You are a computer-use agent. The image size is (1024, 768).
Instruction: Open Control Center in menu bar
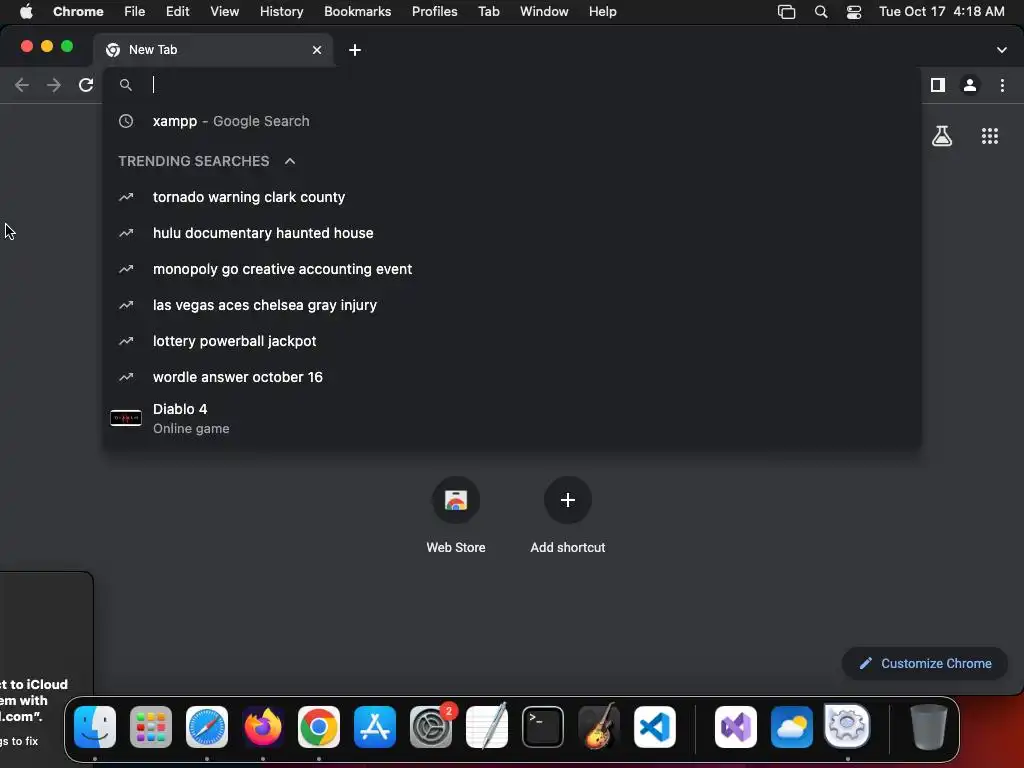coord(854,12)
